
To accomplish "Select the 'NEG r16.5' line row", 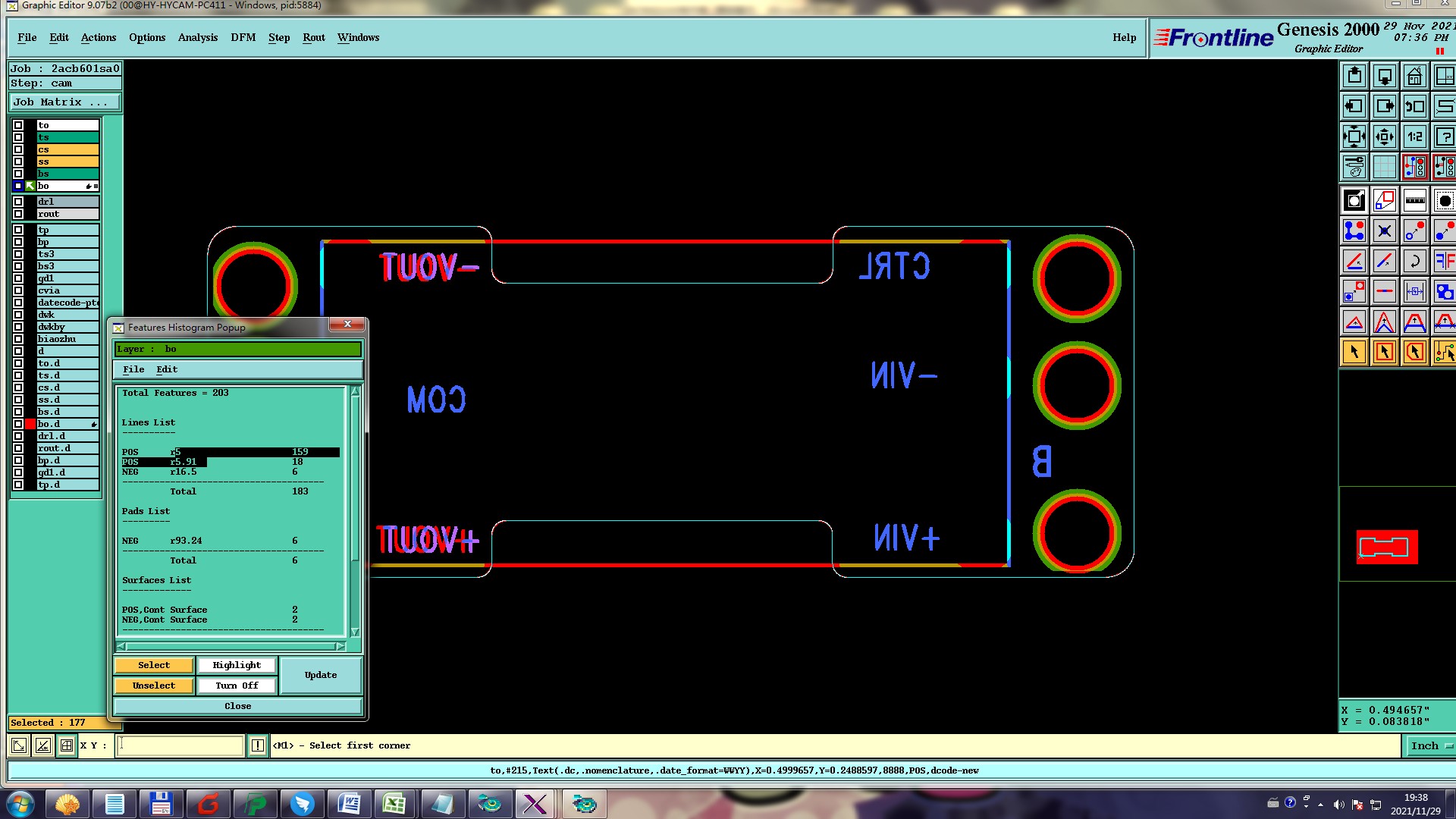I will coord(231,472).
